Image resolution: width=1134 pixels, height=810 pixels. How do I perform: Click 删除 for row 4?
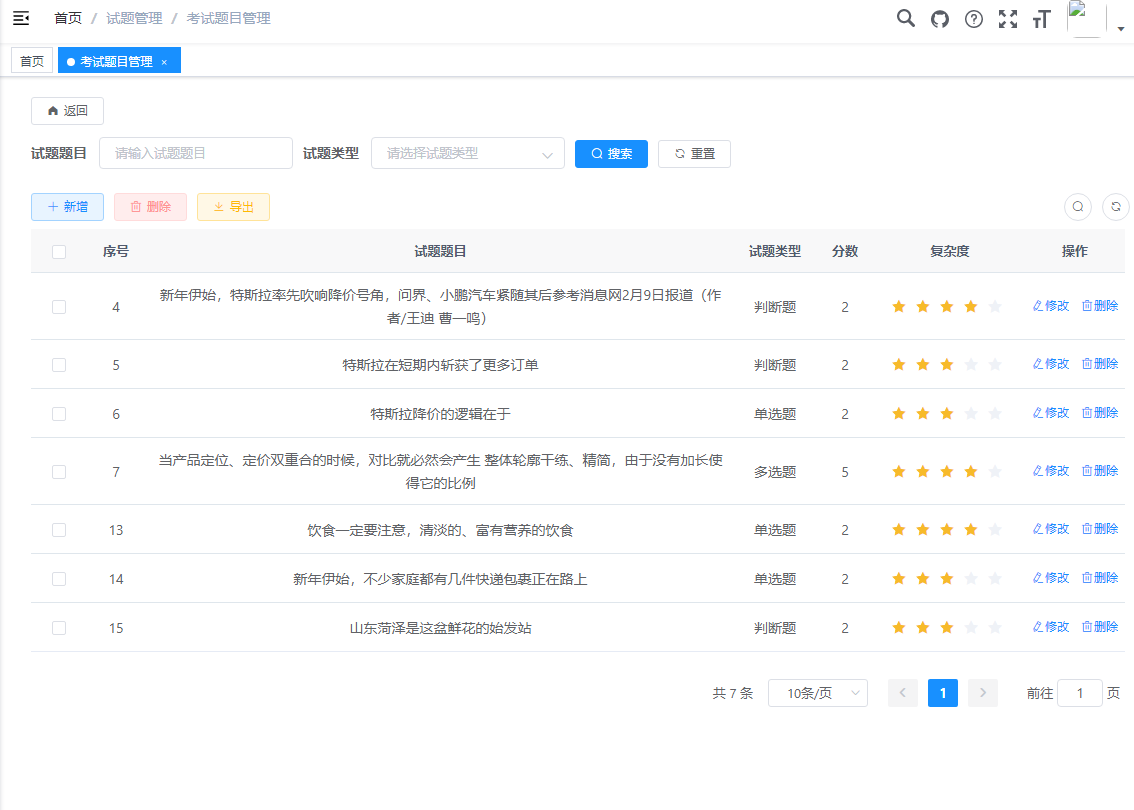click(1100, 306)
